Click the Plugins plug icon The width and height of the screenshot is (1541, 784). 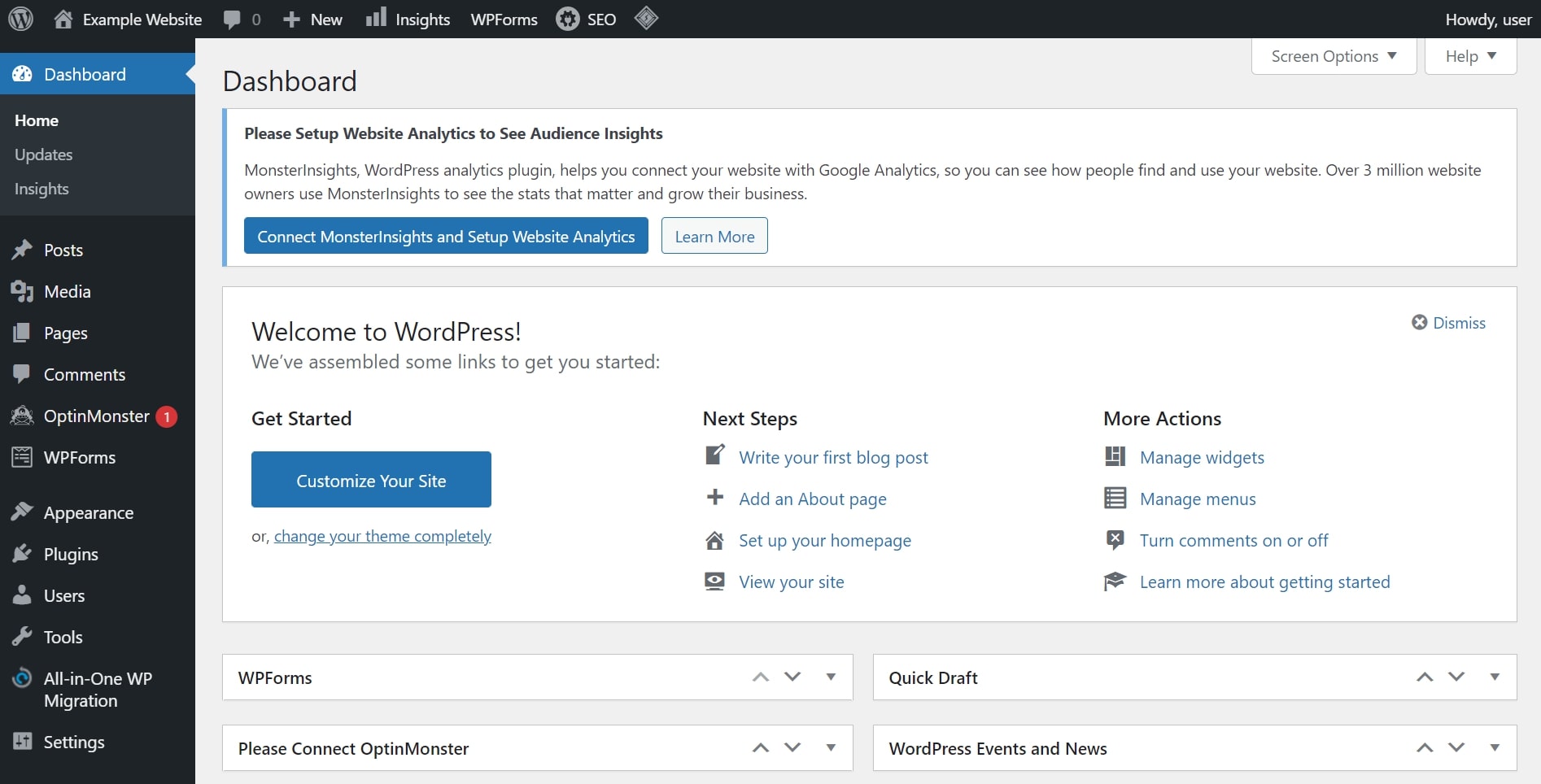click(22, 554)
